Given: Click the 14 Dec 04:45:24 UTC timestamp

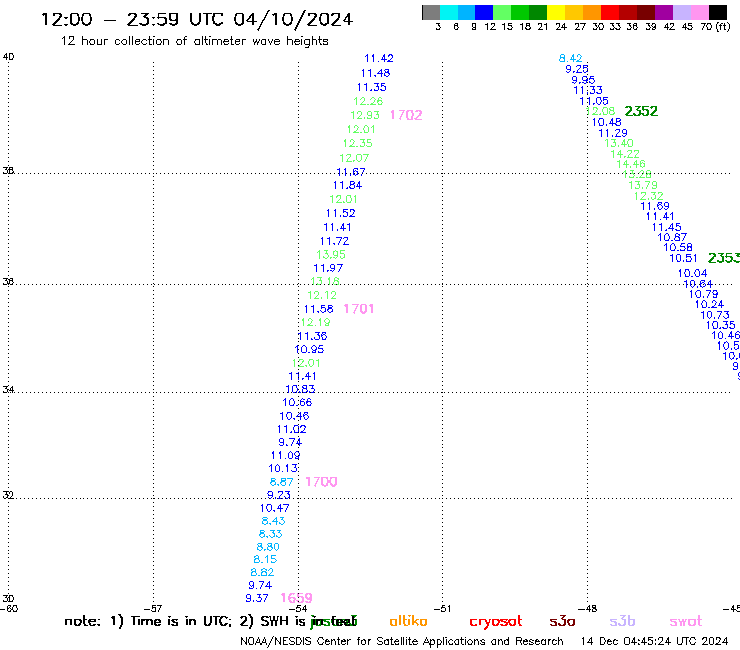Looking at the screenshot, I should (x=654, y=641).
